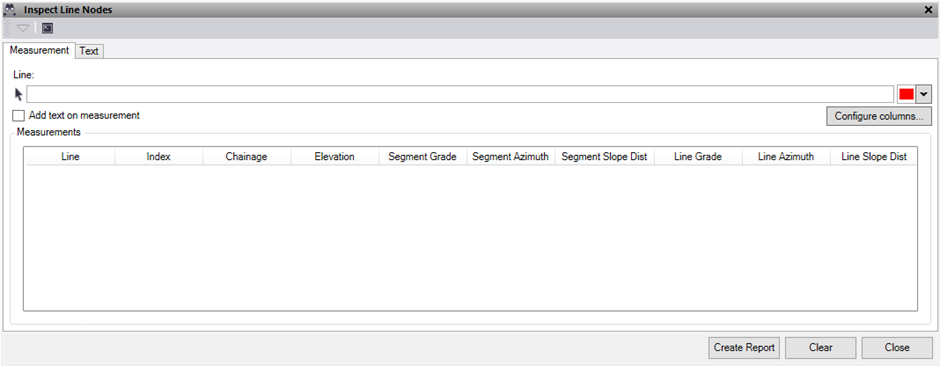
Task: Click the Segment Azimuth column header
Action: [x=511, y=157]
